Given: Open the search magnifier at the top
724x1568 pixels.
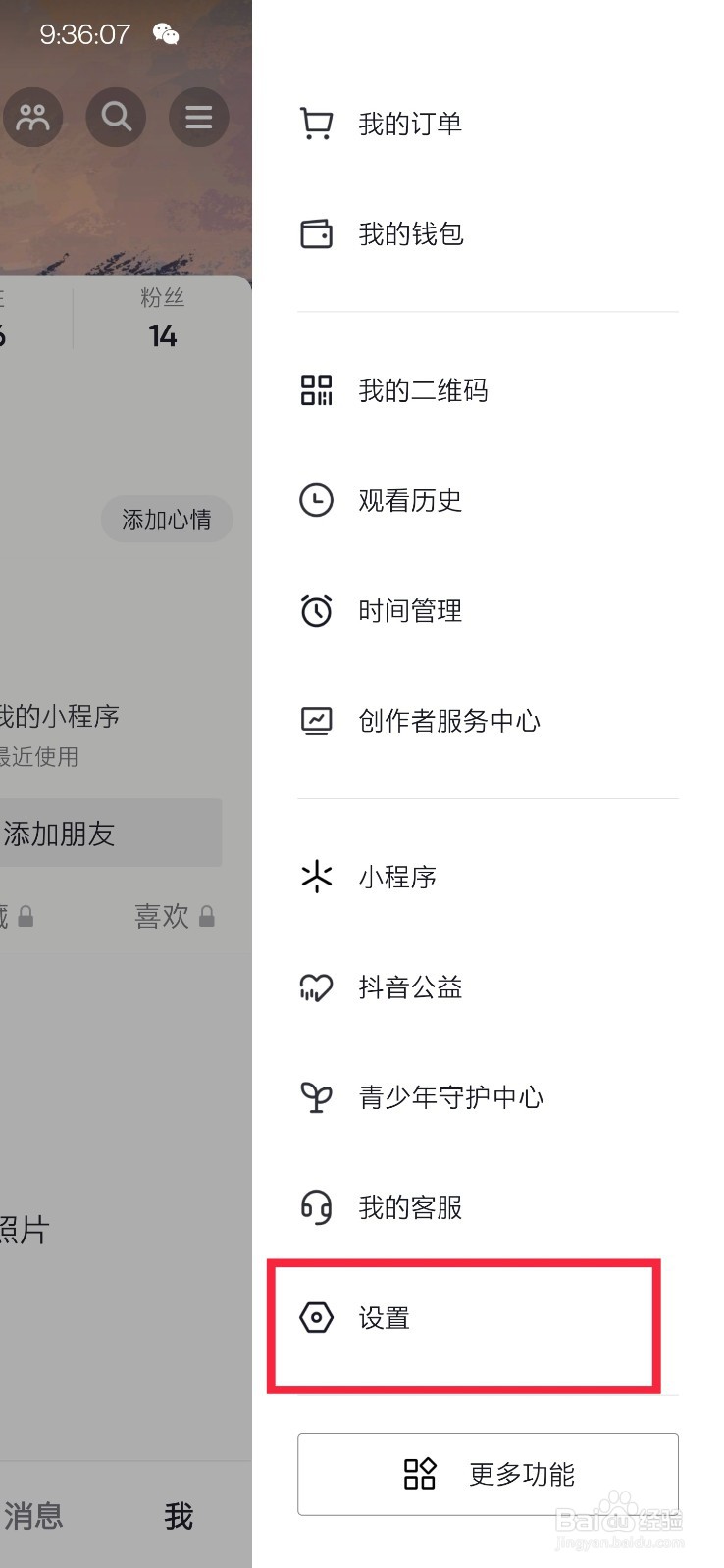Looking at the screenshot, I should click(x=116, y=117).
